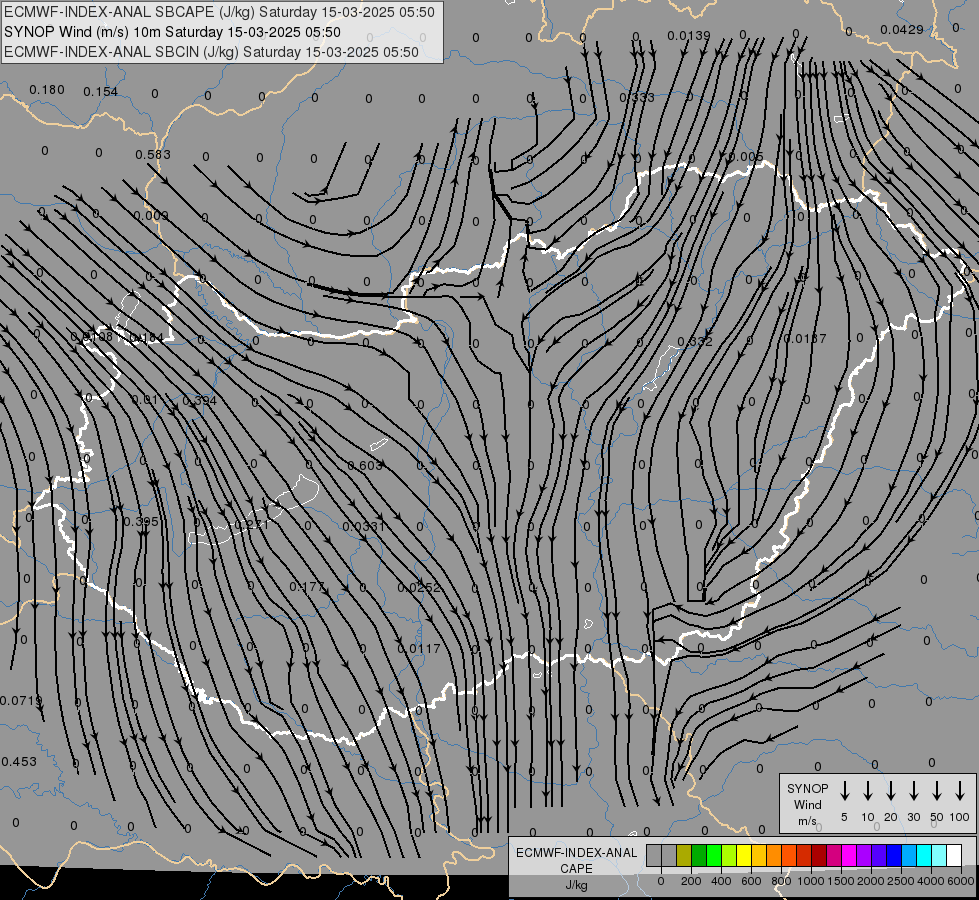Click the 0.0187 value on the map
979x900 pixels.
coord(805,339)
